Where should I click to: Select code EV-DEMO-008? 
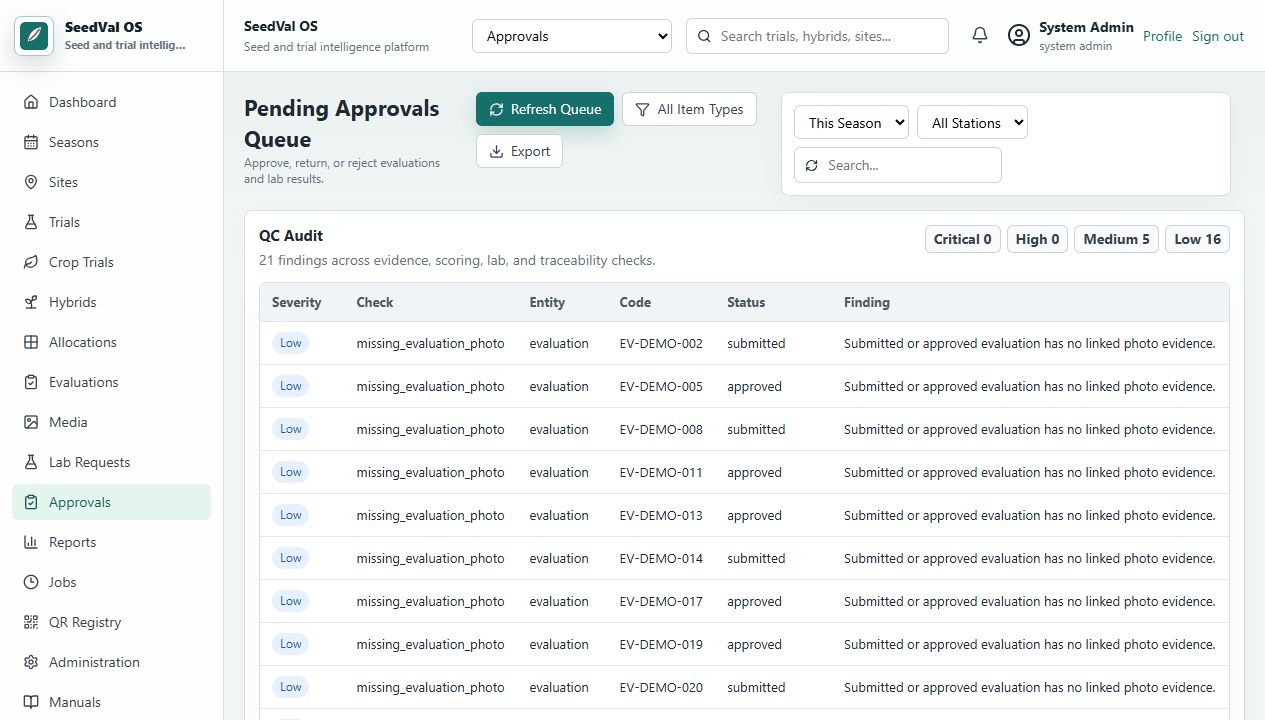(x=661, y=429)
